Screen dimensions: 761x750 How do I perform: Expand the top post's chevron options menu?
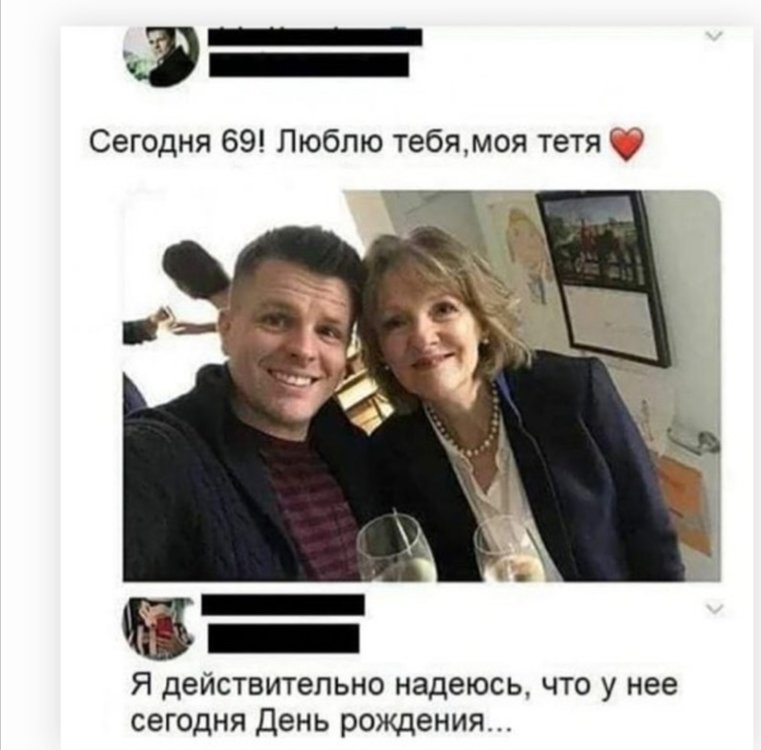coord(714,36)
